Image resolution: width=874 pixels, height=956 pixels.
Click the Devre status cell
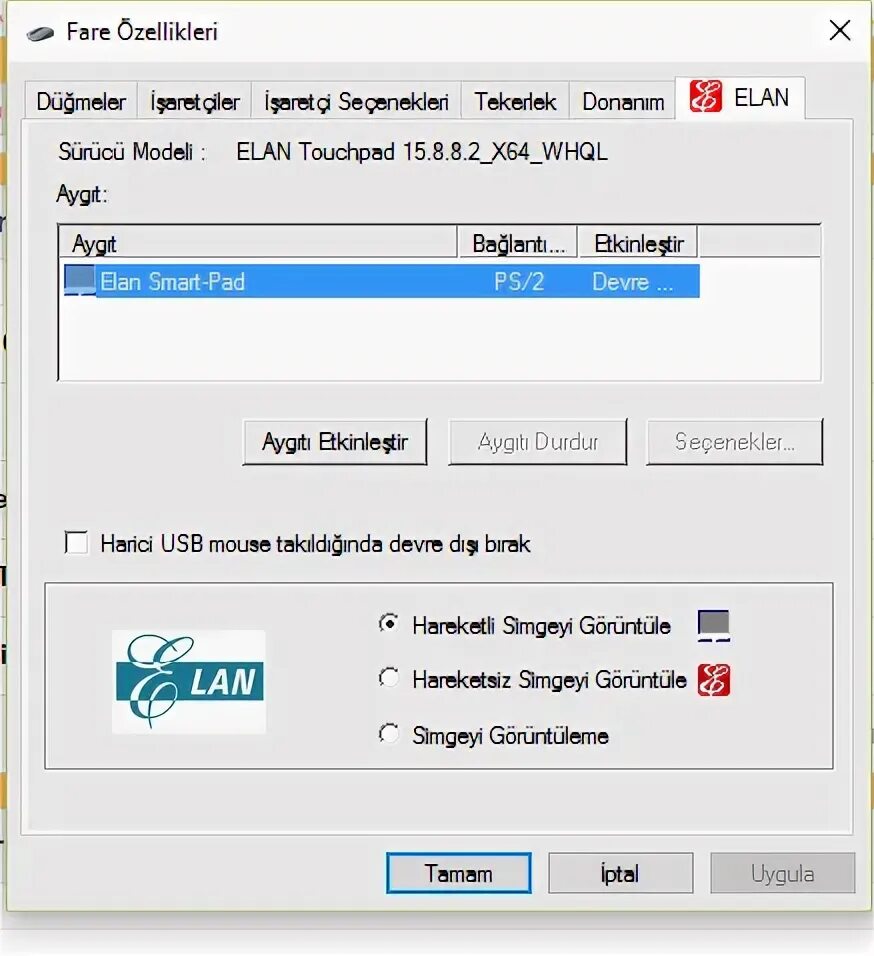pos(632,282)
